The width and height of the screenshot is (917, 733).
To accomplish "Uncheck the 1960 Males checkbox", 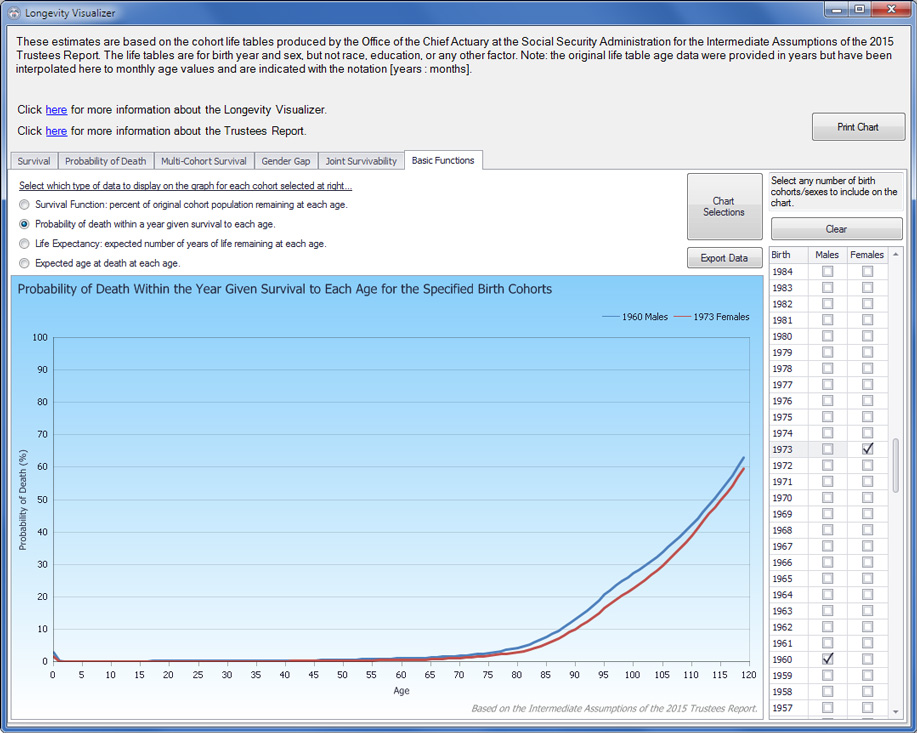I will [x=827, y=659].
